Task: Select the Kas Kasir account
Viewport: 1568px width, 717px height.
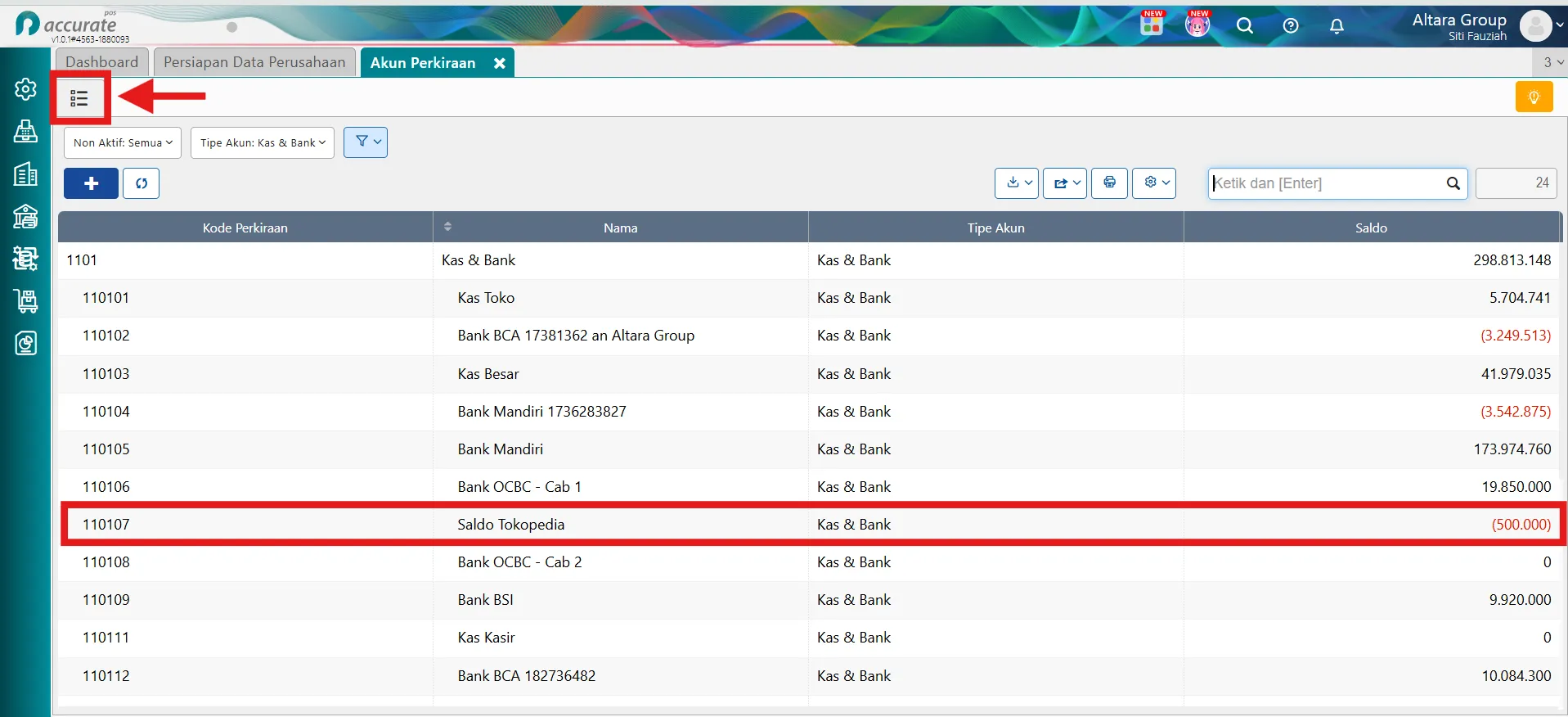Action: pyautogui.click(x=808, y=638)
